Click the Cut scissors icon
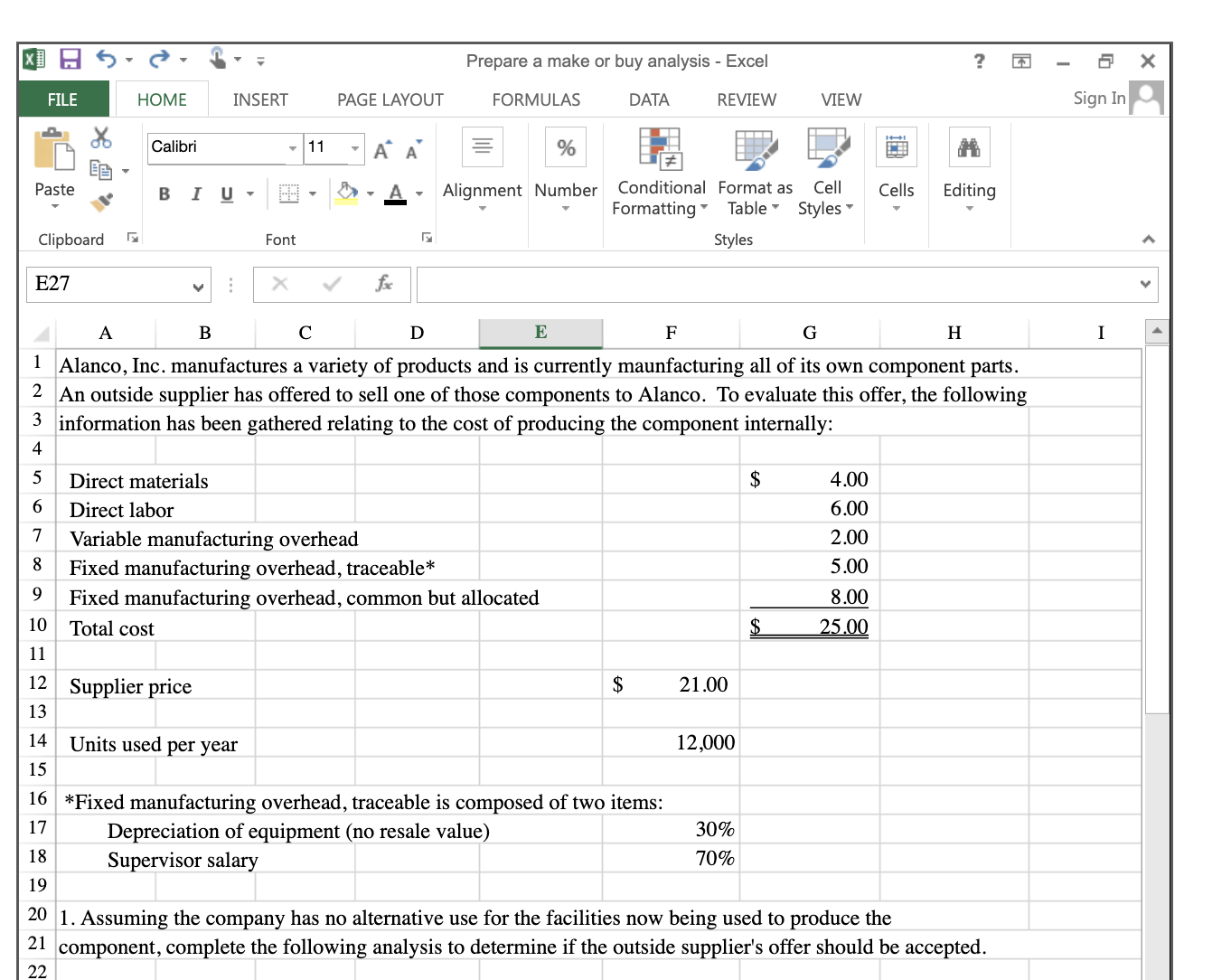Image resolution: width=1231 pixels, height=980 pixels. pyautogui.click(x=101, y=137)
